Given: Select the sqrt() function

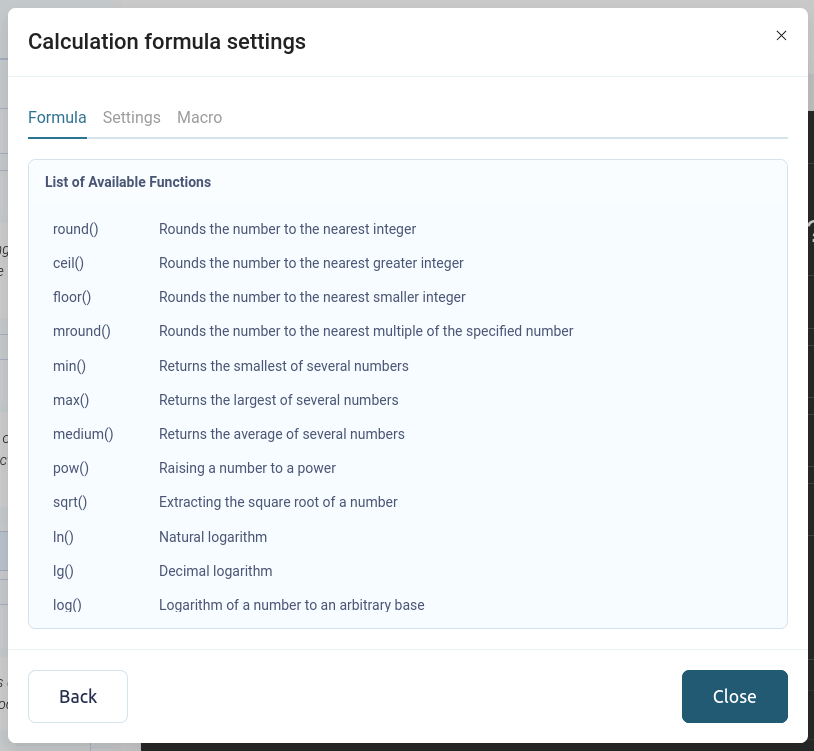Looking at the screenshot, I should 70,502.
